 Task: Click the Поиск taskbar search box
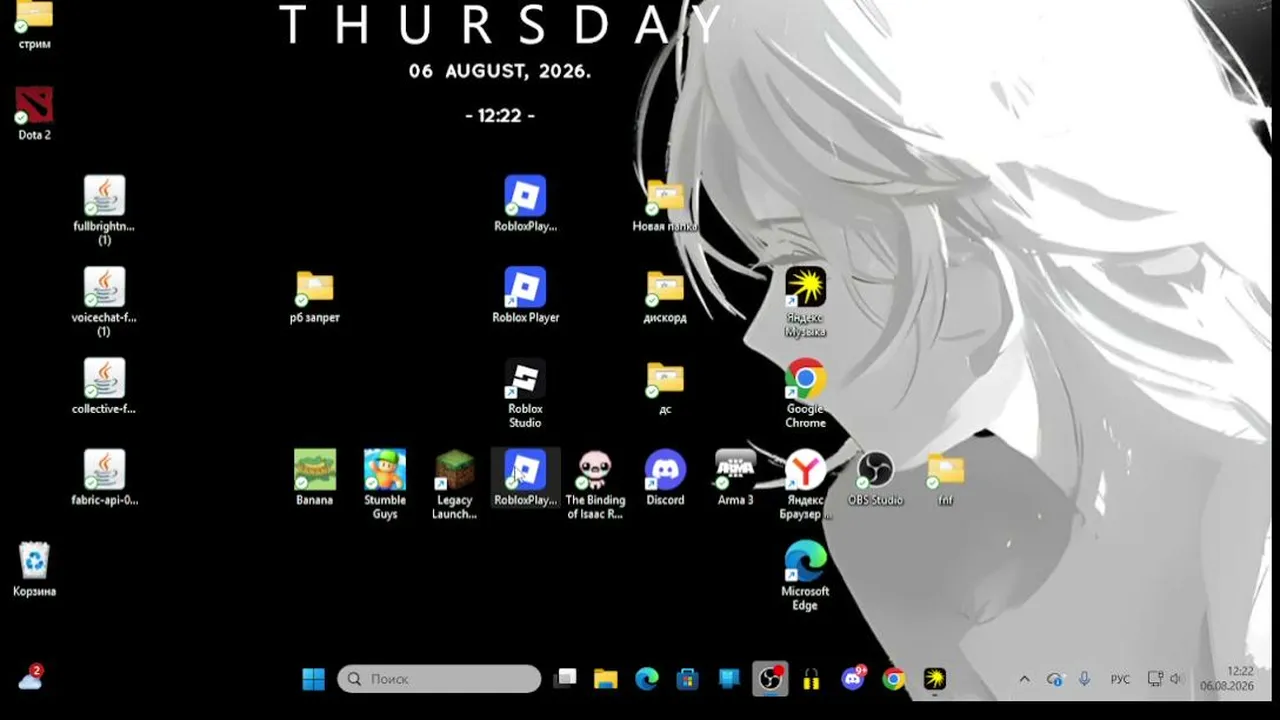pos(439,679)
